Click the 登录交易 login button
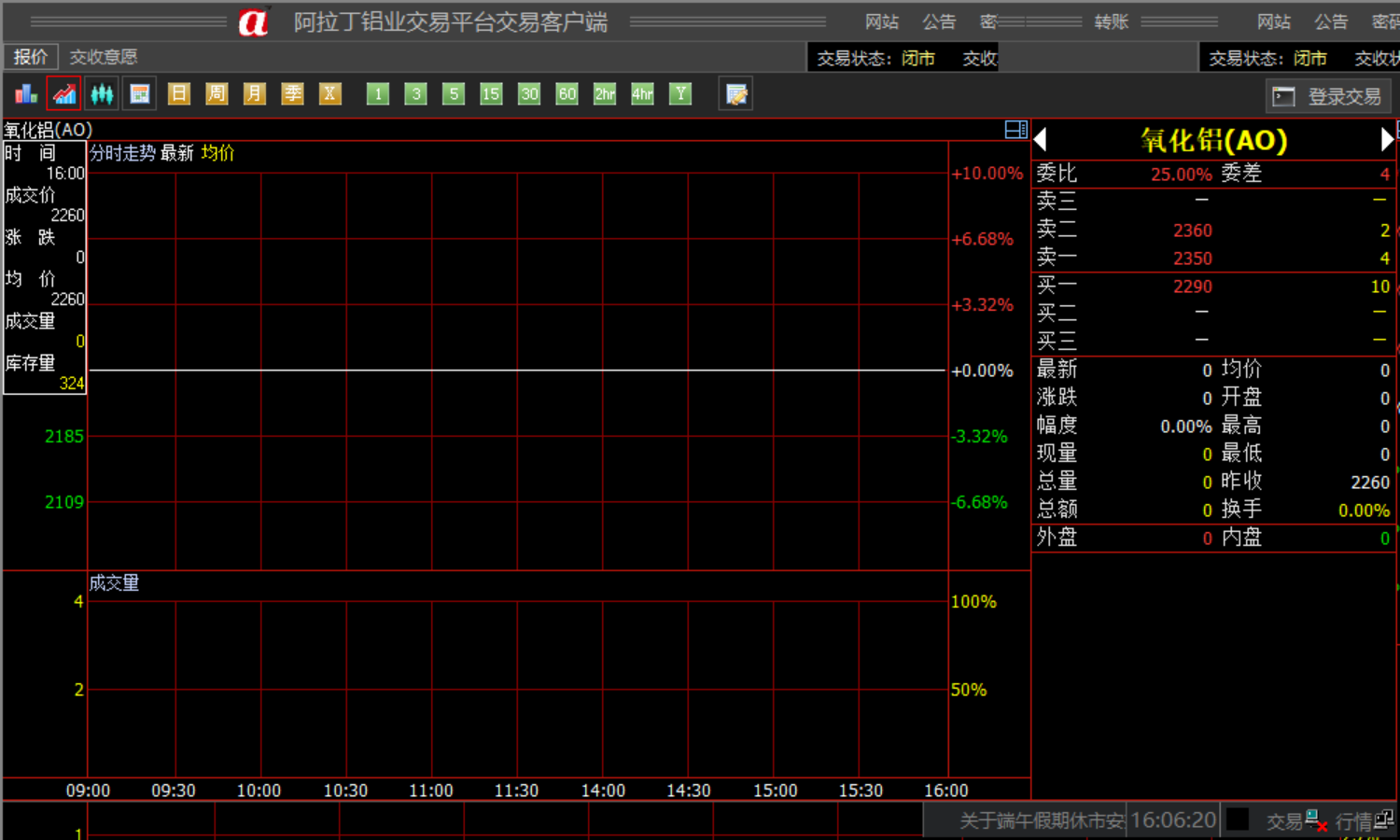This screenshot has height=840, width=1400. 1329,96
